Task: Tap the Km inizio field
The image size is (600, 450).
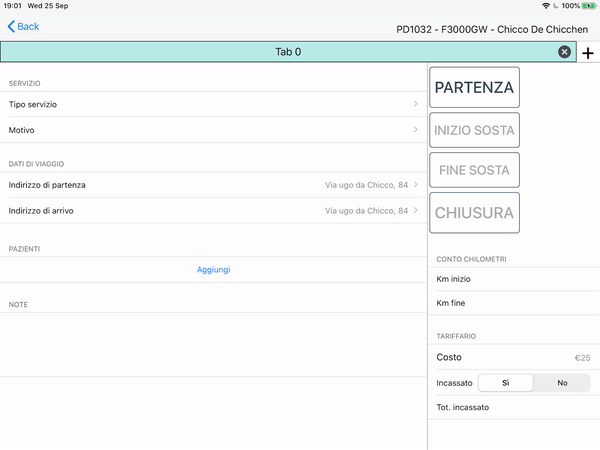Action: pos(514,279)
